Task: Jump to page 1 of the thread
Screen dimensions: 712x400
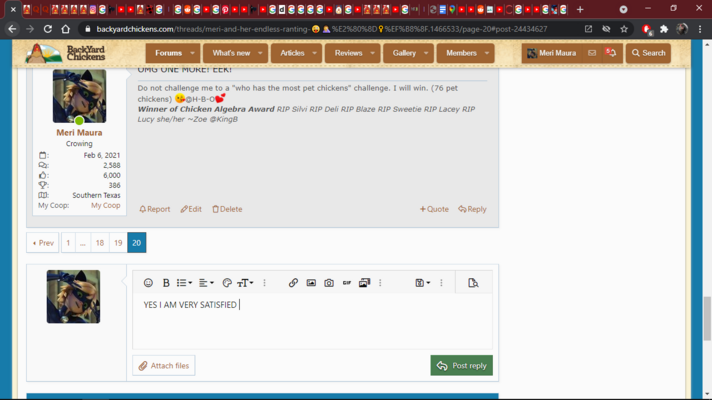Action: pos(68,243)
